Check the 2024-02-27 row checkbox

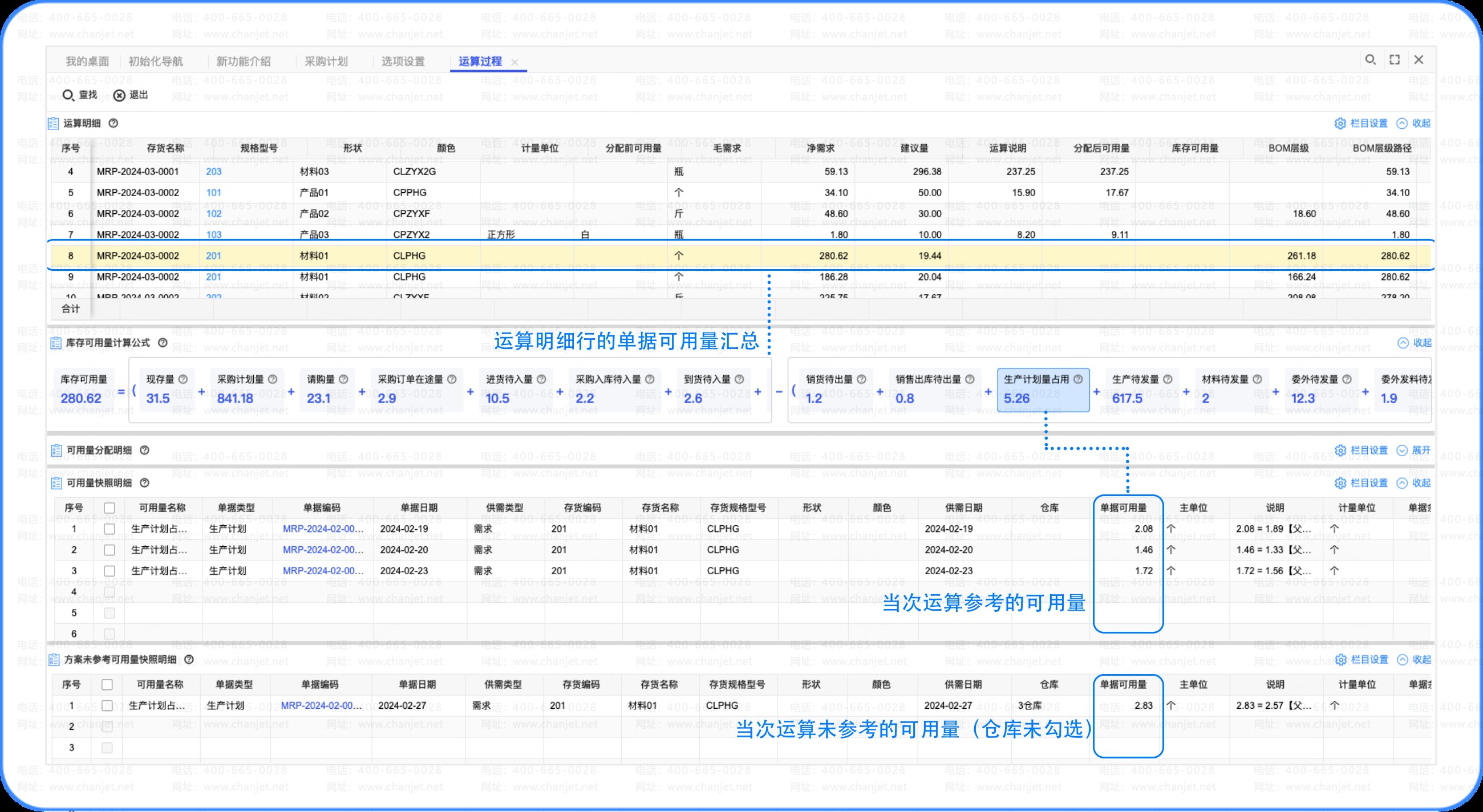pyautogui.click(x=107, y=705)
